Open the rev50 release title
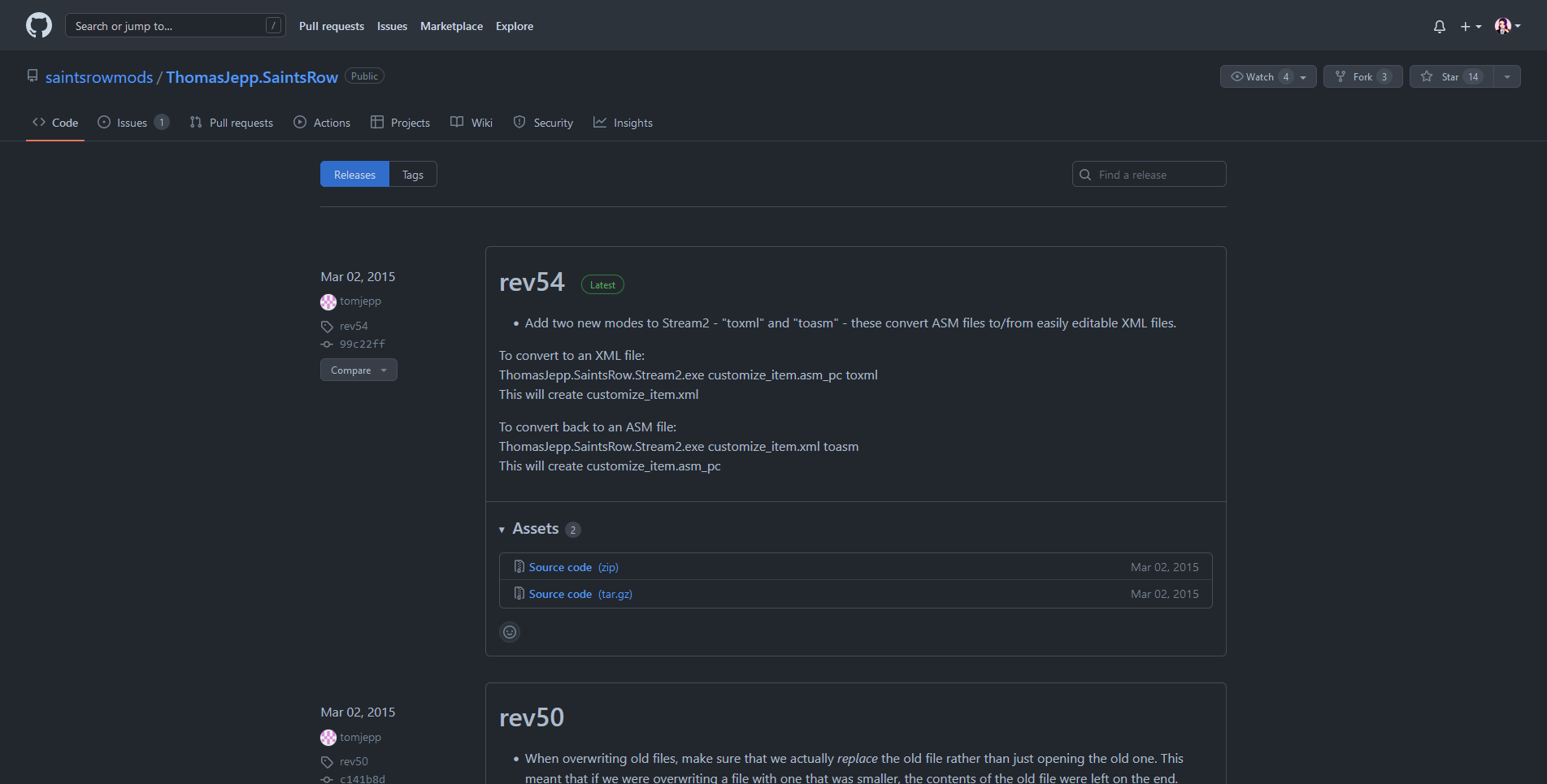1547x784 pixels. click(x=532, y=717)
